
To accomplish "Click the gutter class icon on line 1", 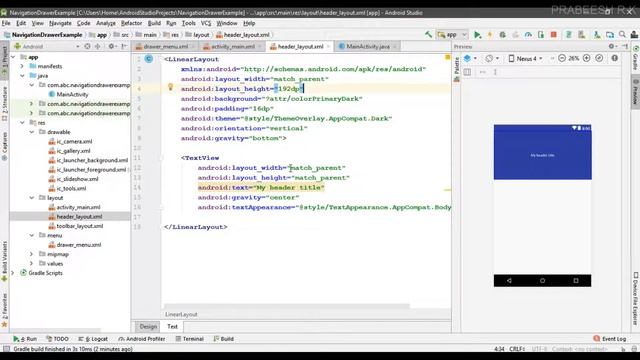I will pyautogui.click(x=149, y=59).
